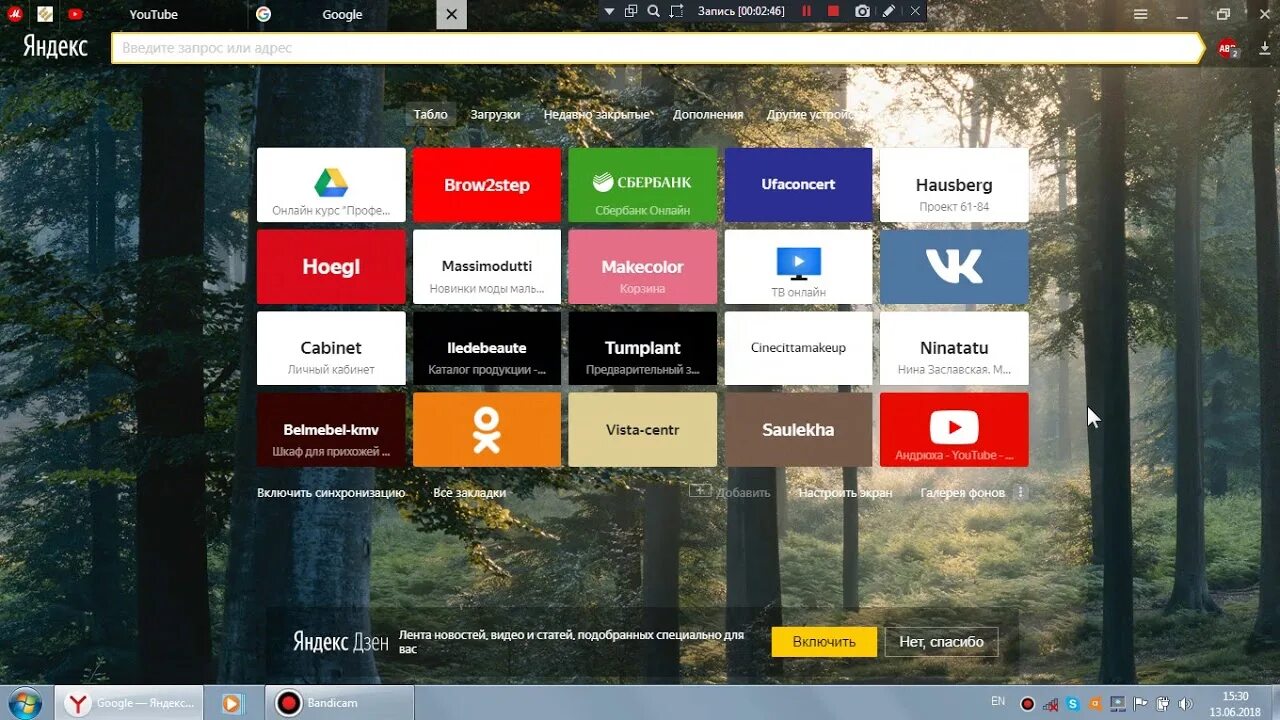Open Настроить экран settings
The height and width of the screenshot is (720, 1280).
pos(845,493)
